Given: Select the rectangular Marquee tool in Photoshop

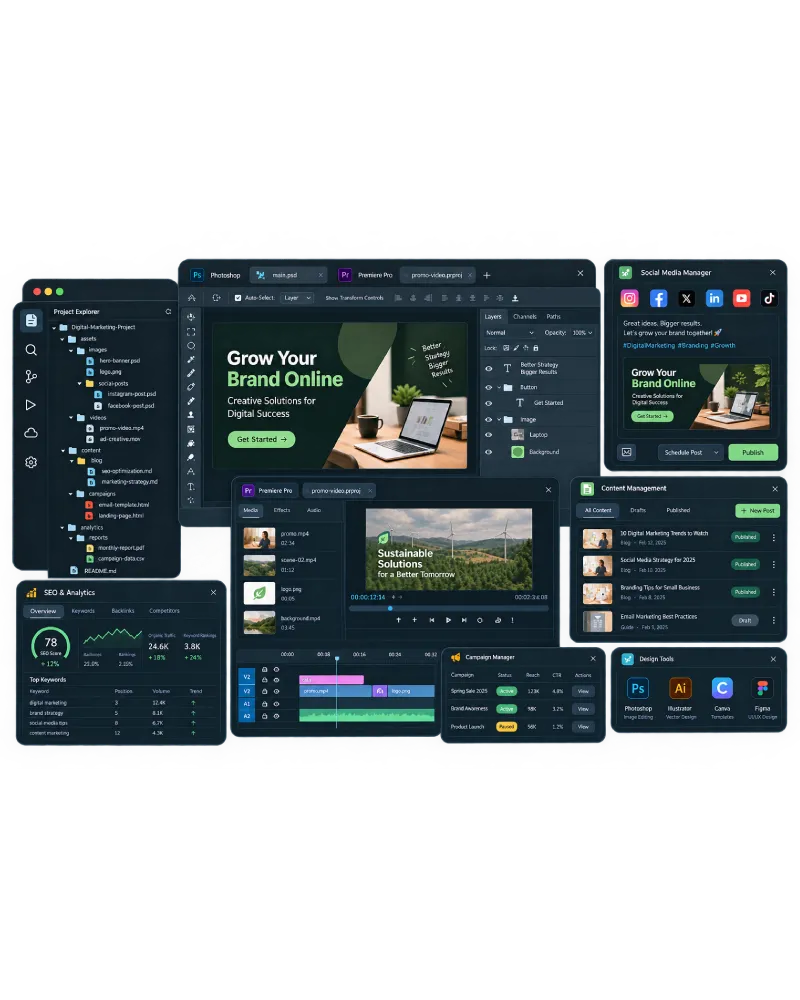Looking at the screenshot, I should pos(191,332).
